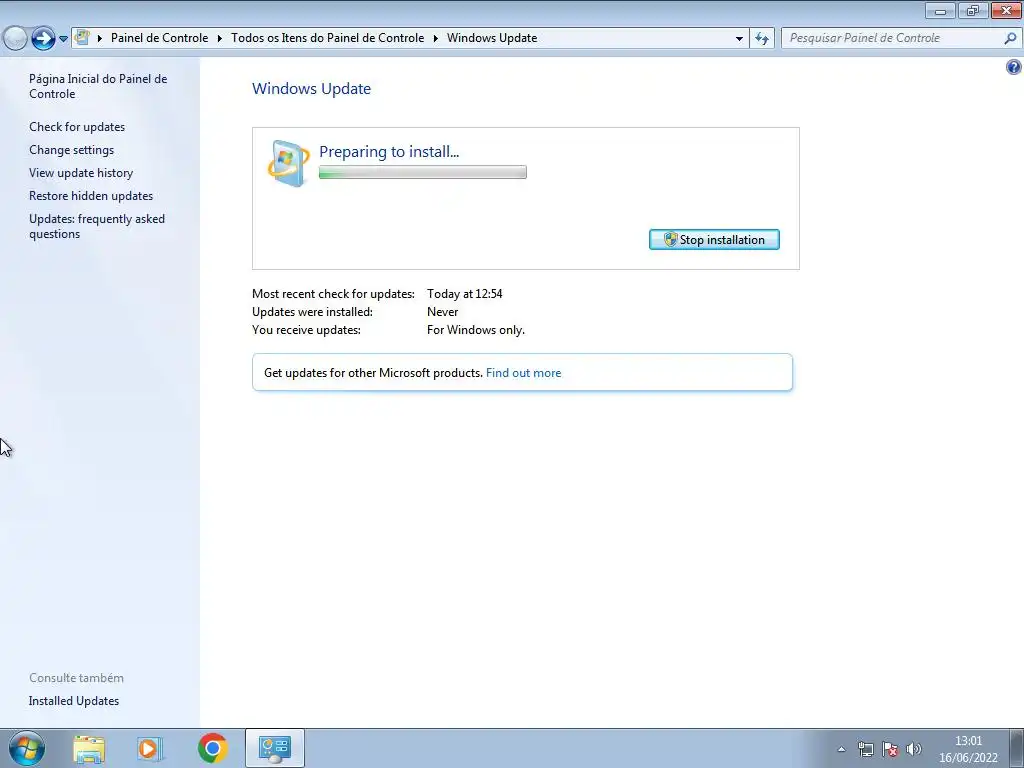Viewport: 1024px width, 768px height.
Task: Click the Windows Update page heading
Action: [312, 89]
